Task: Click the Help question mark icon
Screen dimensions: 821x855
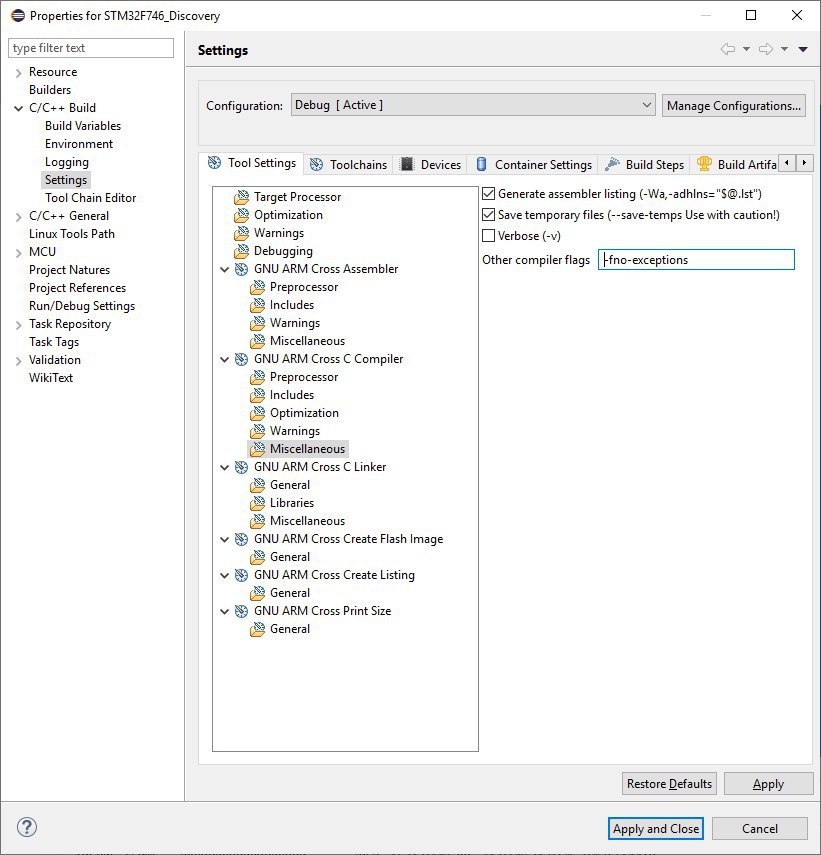Action: [27, 827]
